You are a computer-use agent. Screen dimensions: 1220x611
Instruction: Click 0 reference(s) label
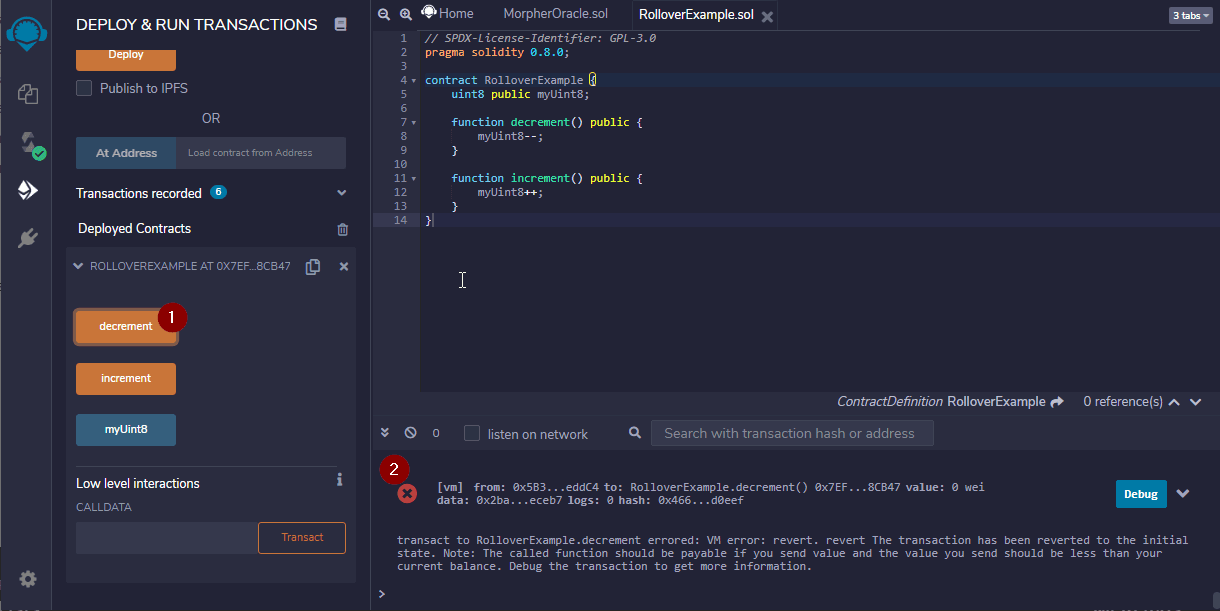1123,402
